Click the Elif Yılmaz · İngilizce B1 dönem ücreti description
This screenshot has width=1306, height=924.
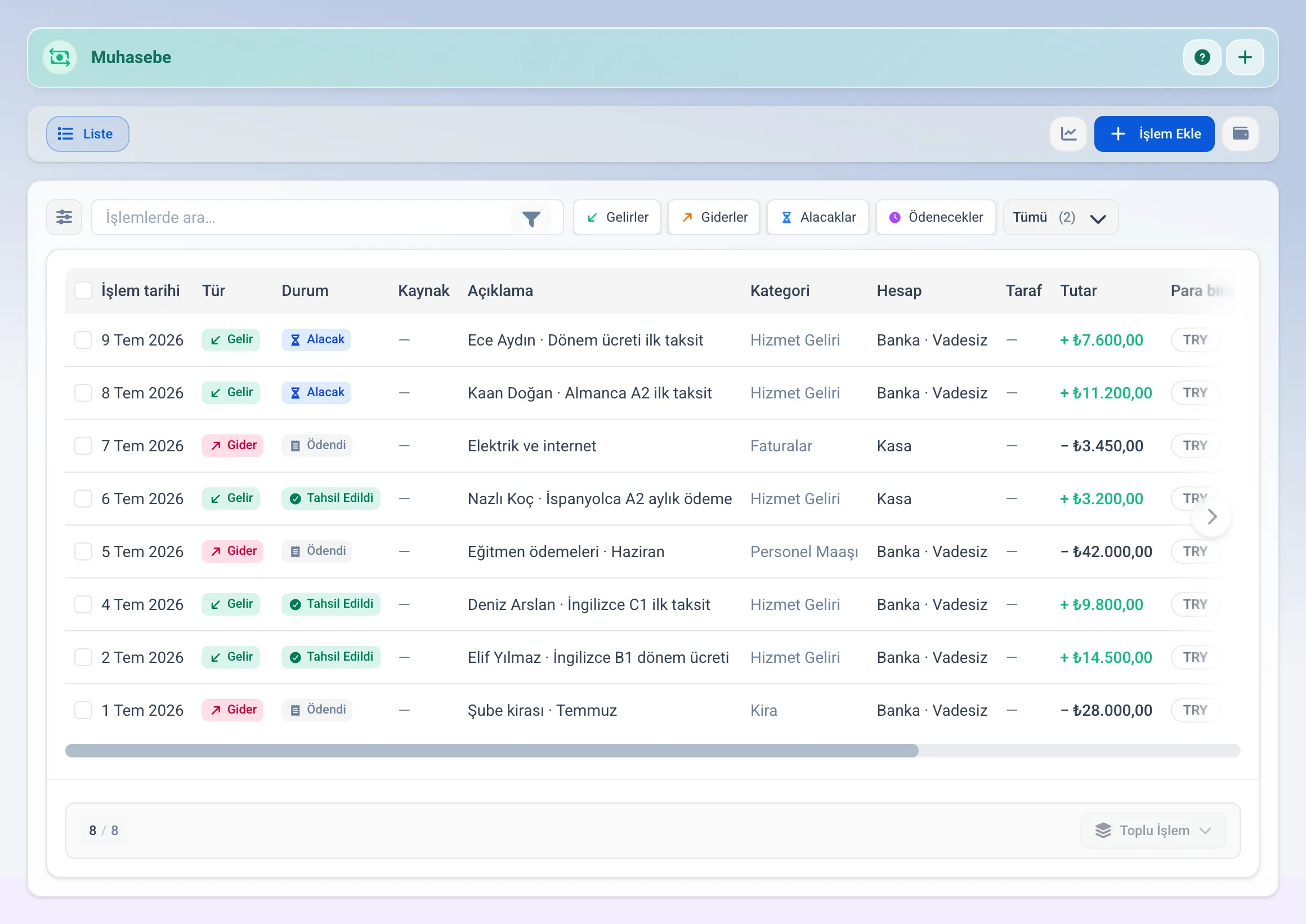tap(598, 658)
